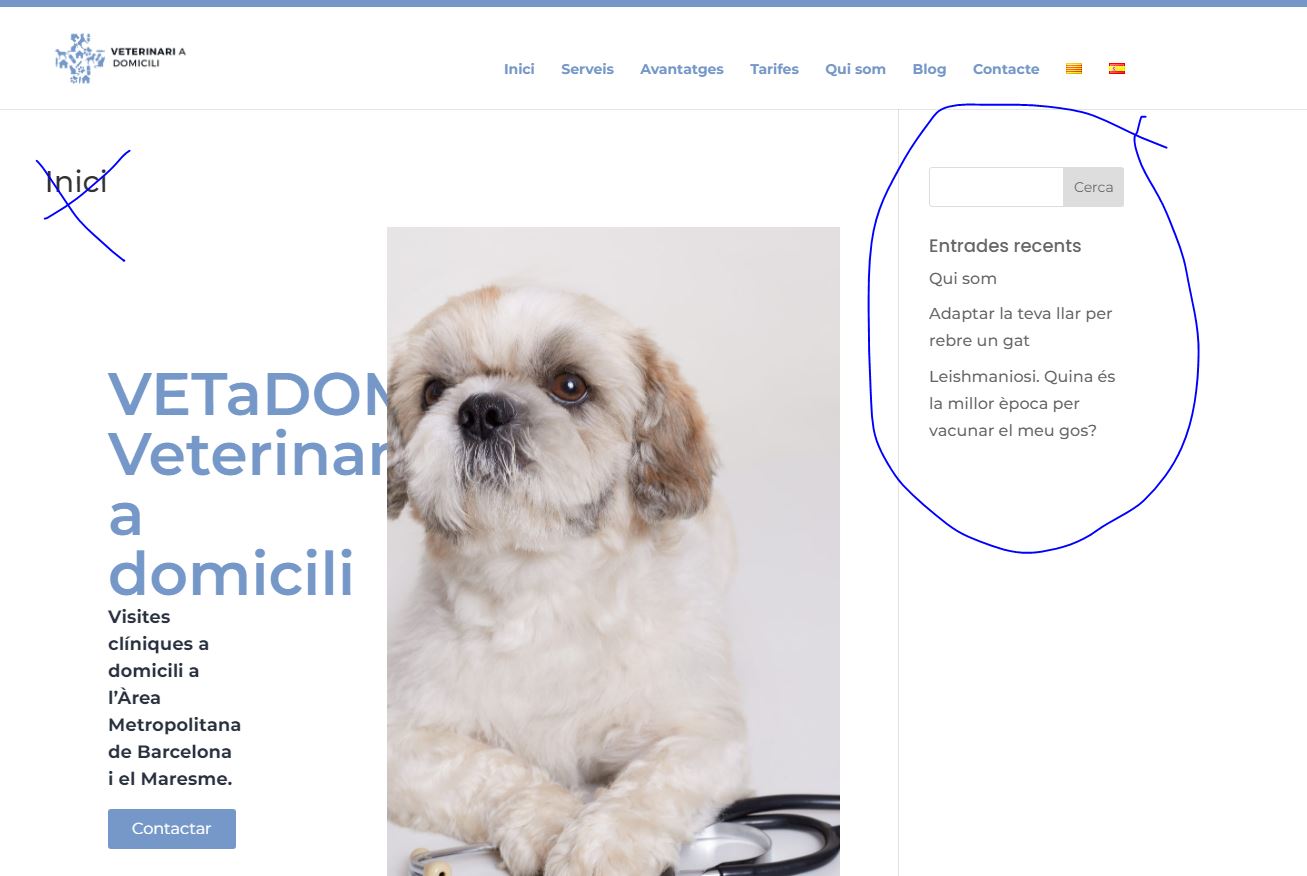Visit the Blog menu item
1307x876 pixels.
(x=929, y=69)
